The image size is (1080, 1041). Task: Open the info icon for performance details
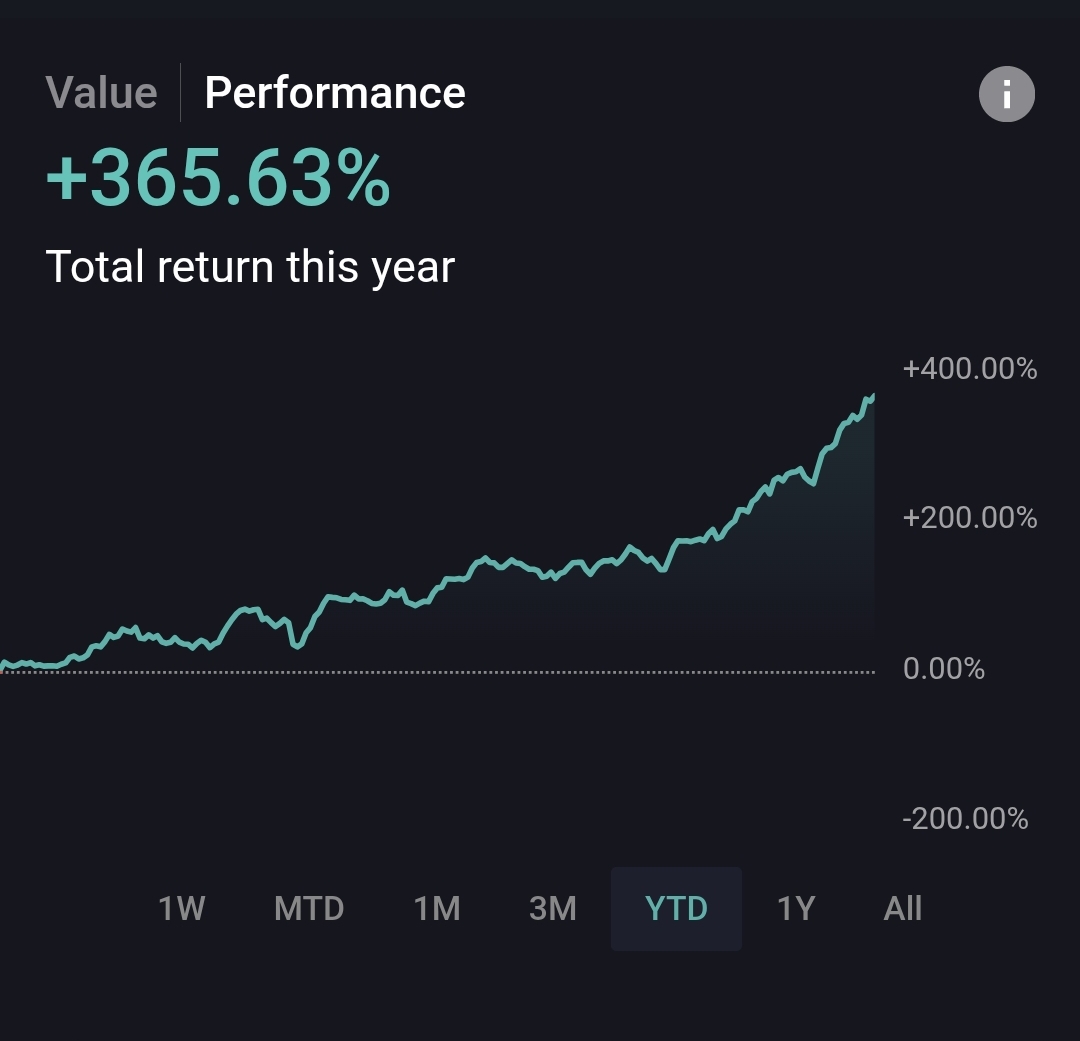click(x=1006, y=95)
